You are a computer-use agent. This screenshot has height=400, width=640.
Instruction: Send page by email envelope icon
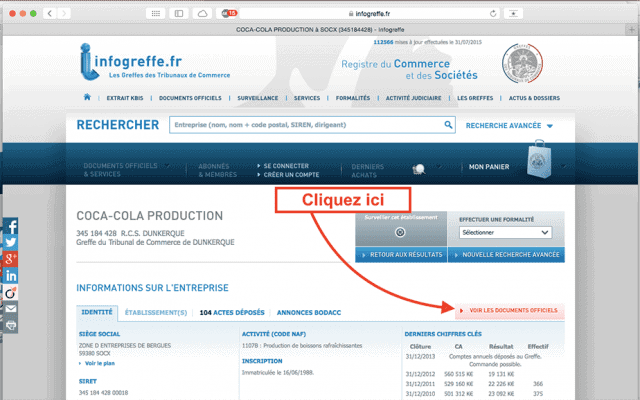coord(11,309)
